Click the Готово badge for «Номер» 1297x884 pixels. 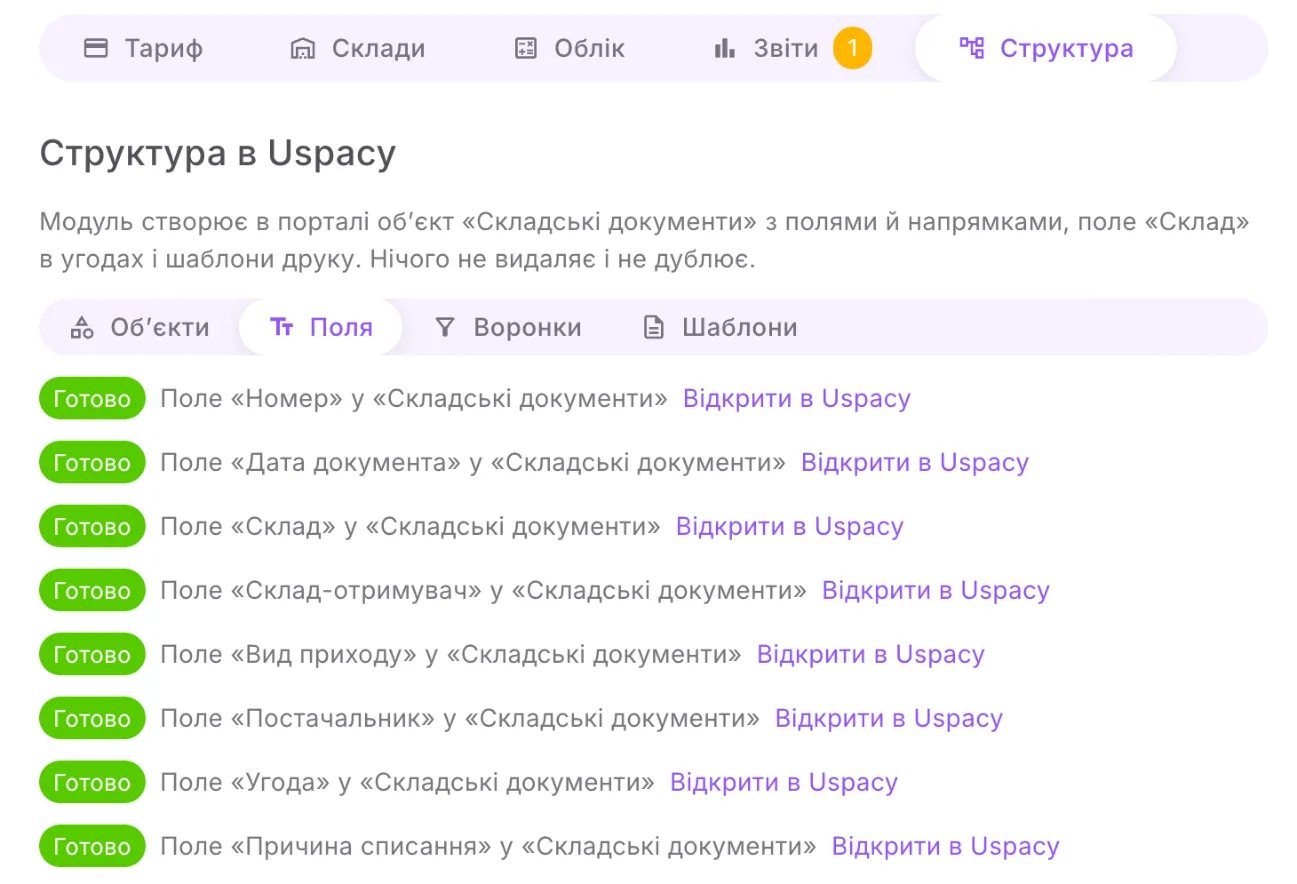tap(92, 398)
